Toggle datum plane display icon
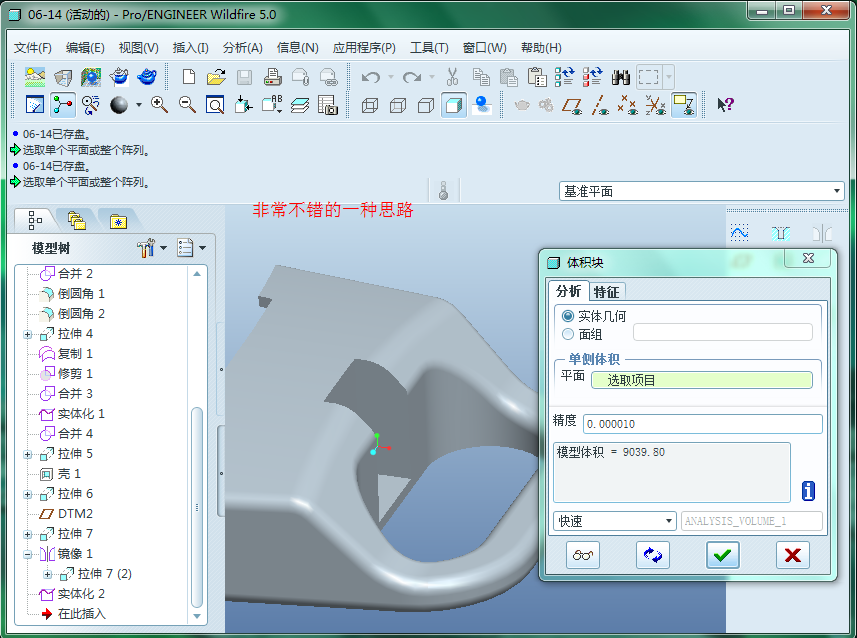The height and width of the screenshot is (638, 857). [x=572, y=104]
